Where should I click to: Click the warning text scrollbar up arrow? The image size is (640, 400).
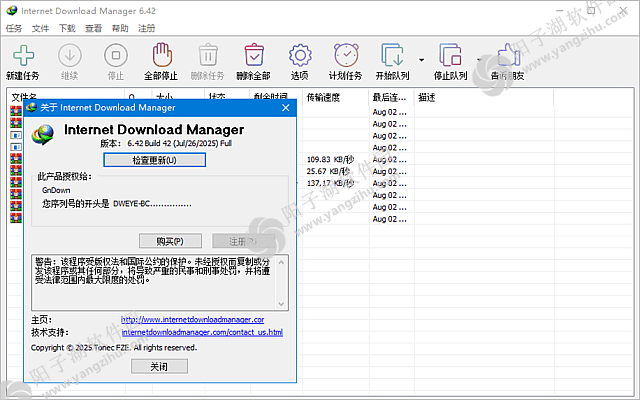281,262
